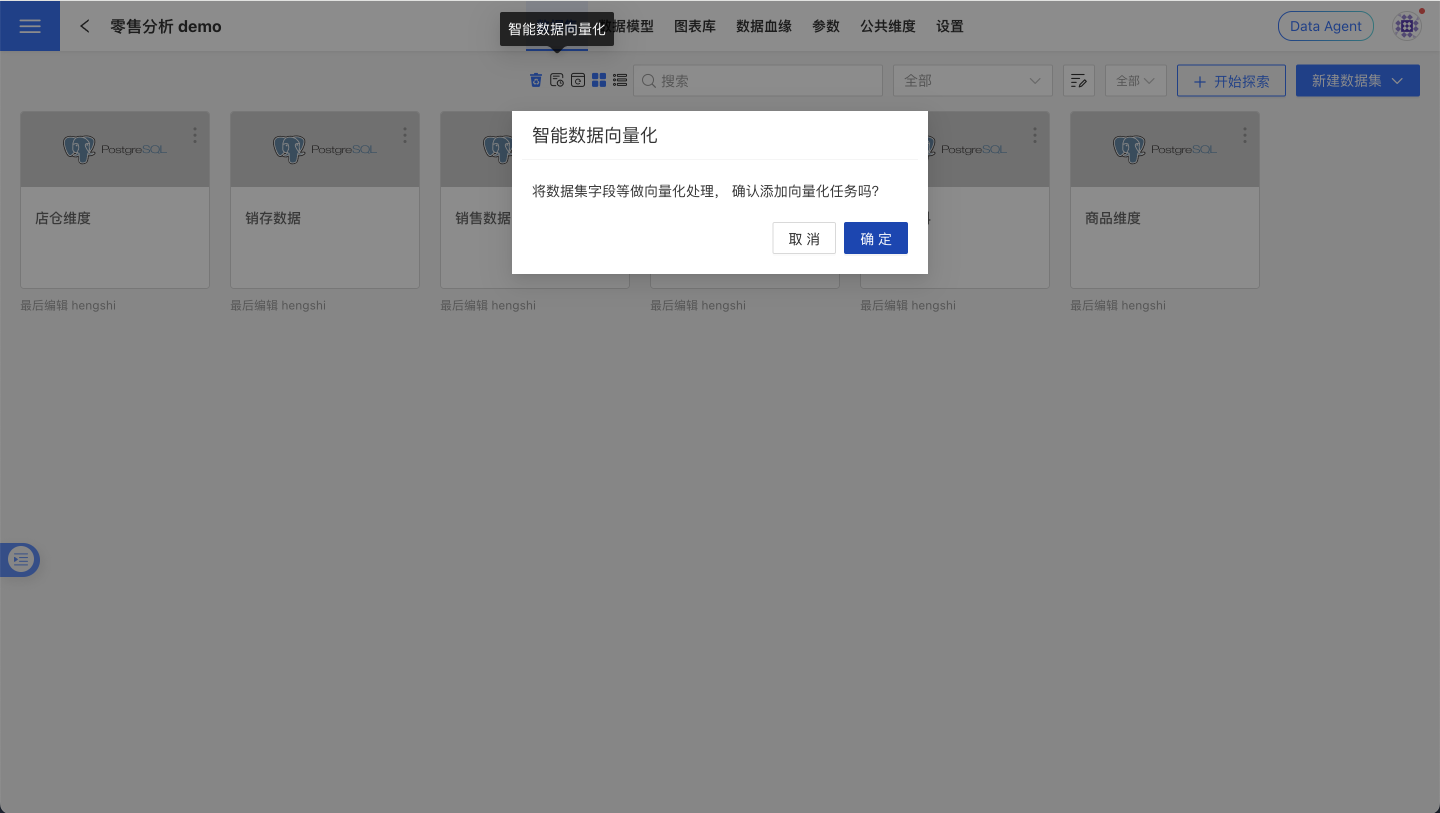Viewport: 1440px width, 813px height.
Task: Expand the 新建数据集 dropdown arrow
Action: (x=1397, y=80)
